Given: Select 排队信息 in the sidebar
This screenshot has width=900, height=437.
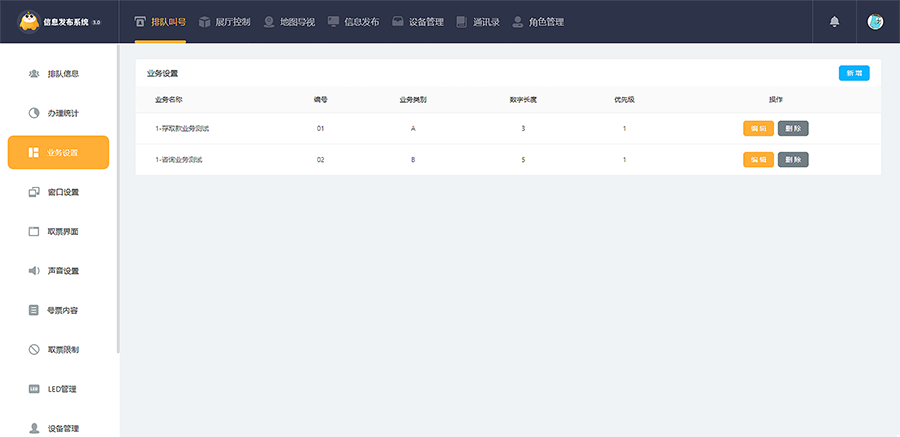Looking at the screenshot, I should point(58,74).
